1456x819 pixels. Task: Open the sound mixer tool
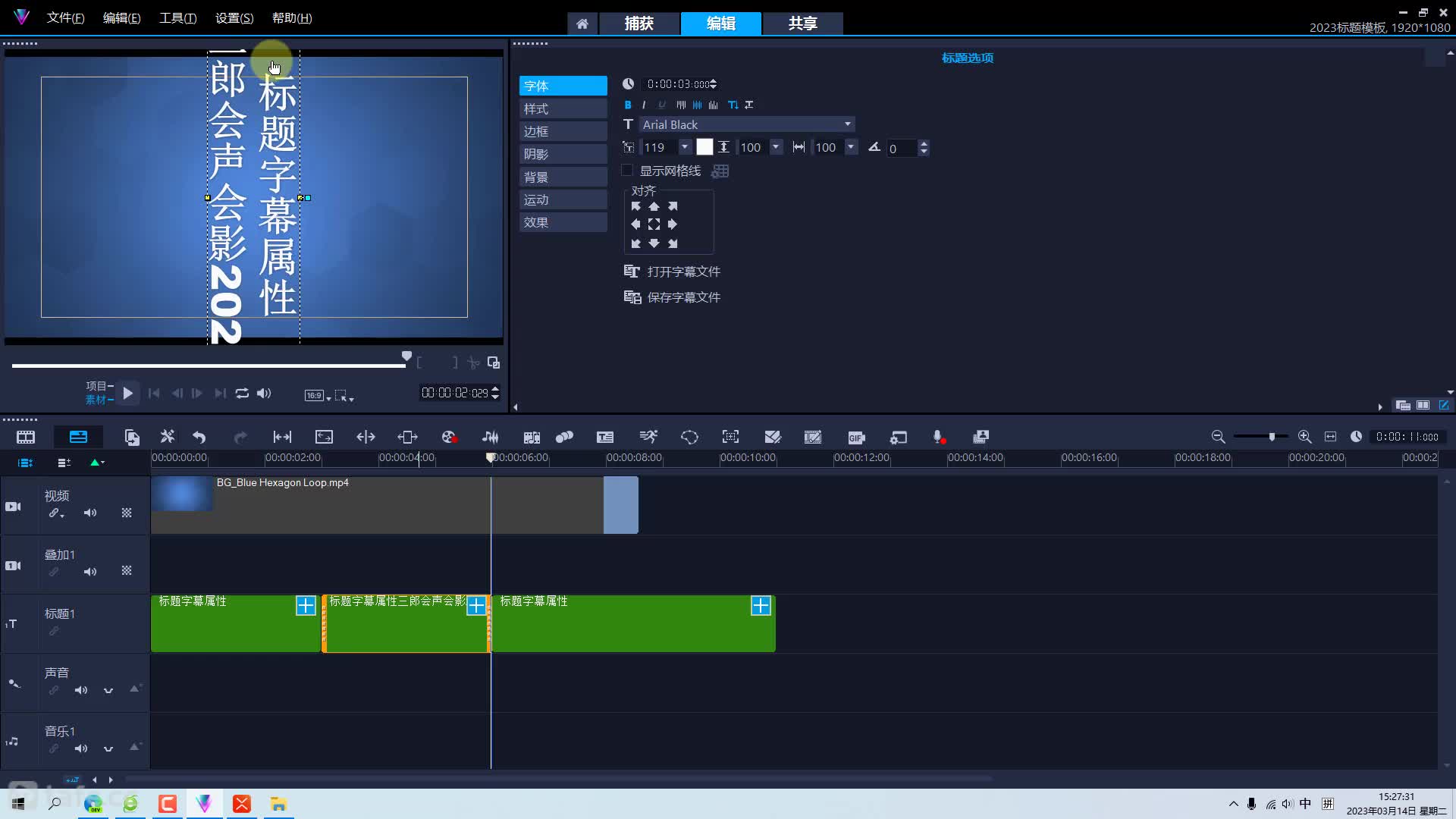point(491,437)
